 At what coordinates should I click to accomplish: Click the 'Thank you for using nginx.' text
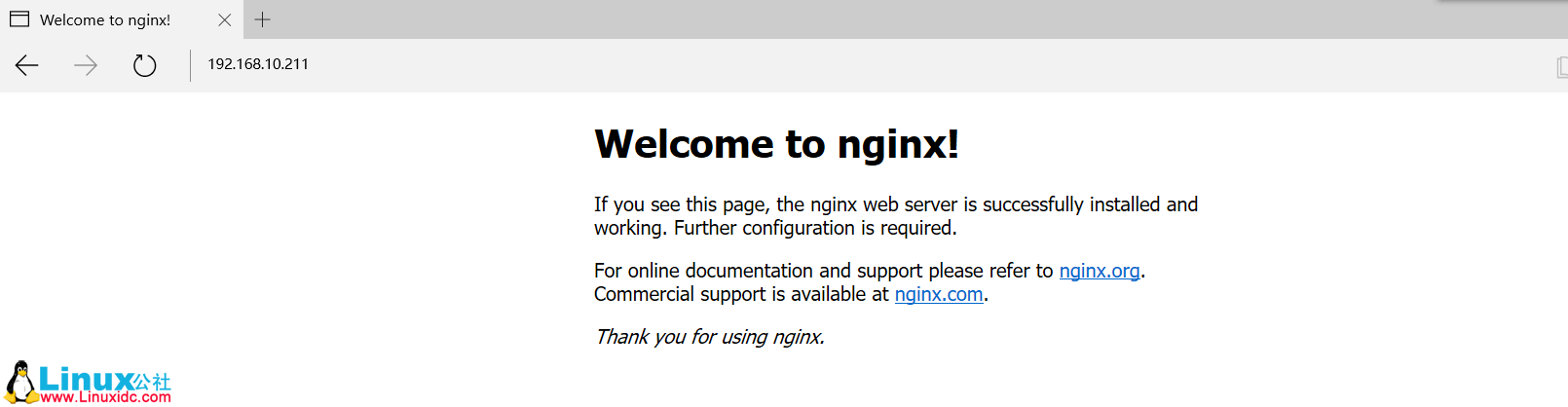tap(710, 337)
